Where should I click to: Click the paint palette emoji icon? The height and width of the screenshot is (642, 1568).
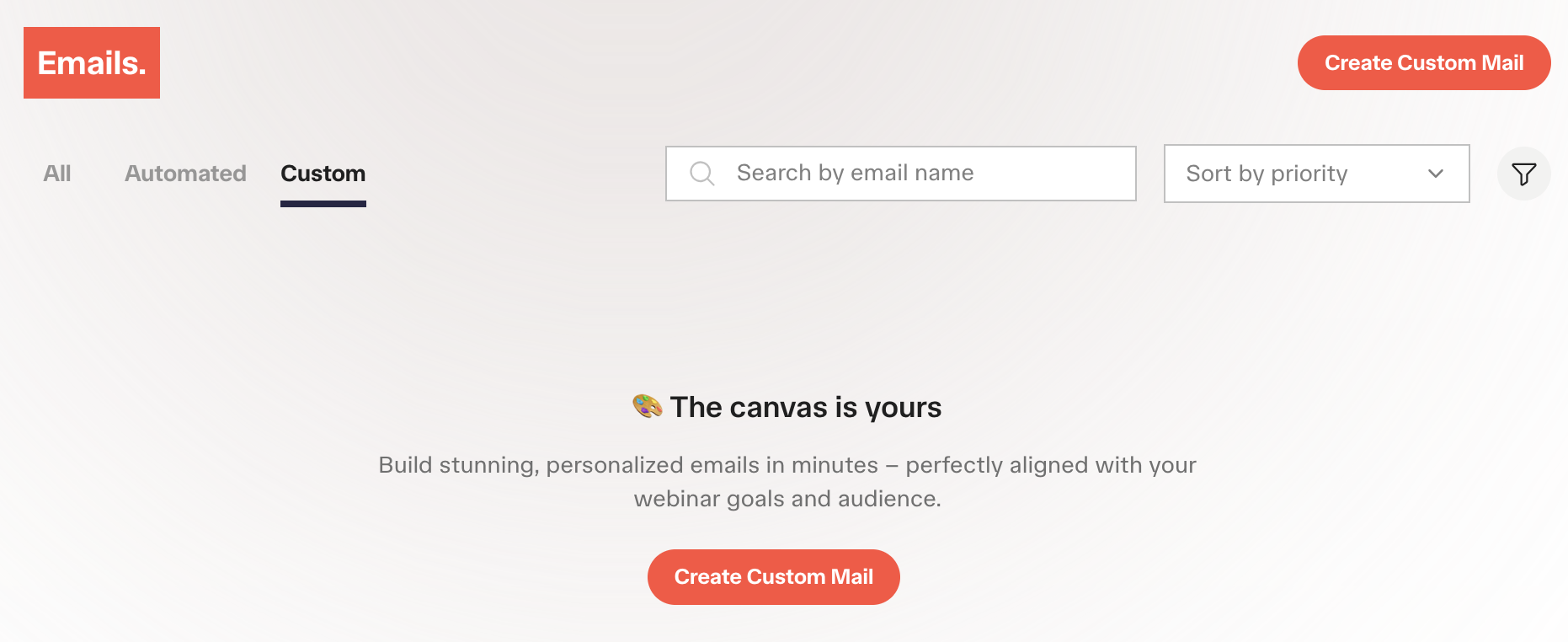tap(647, 406)
